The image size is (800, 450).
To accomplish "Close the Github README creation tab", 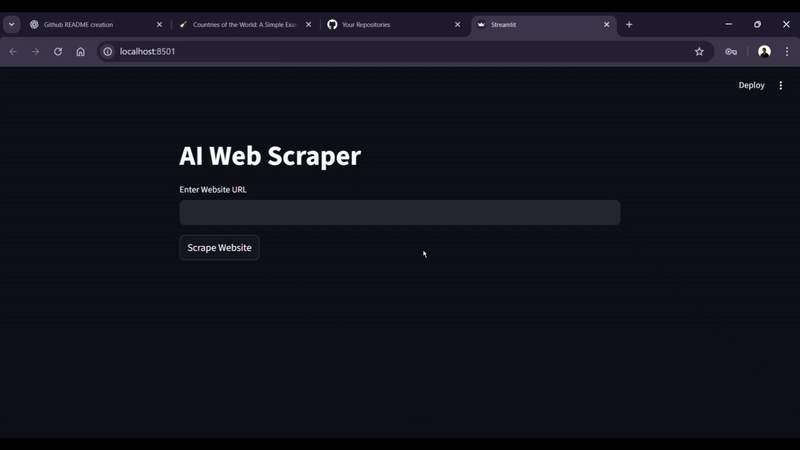I will coord(159,24).
